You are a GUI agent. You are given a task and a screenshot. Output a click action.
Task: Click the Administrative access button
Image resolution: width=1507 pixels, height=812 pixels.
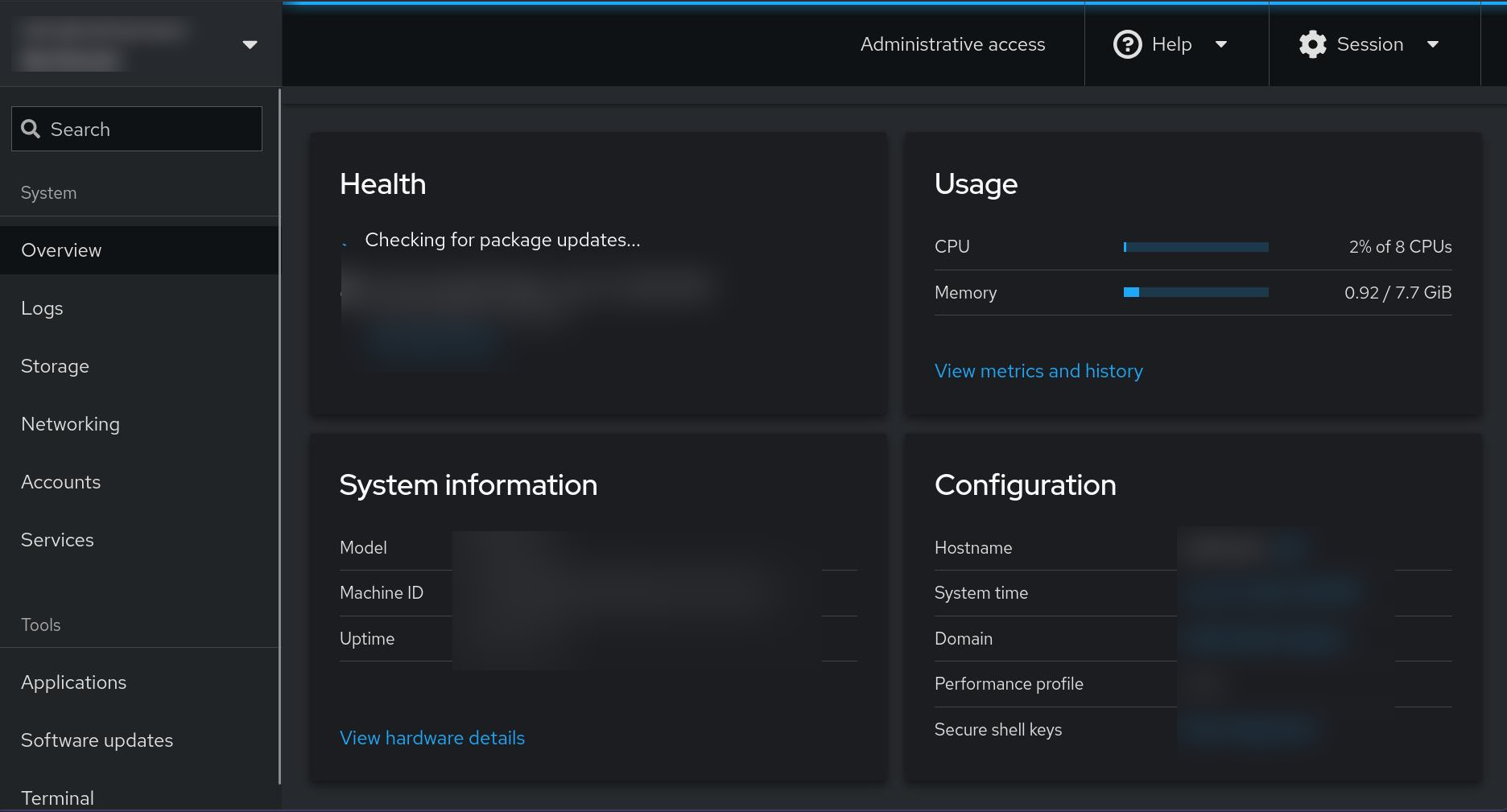coord(952,44)
